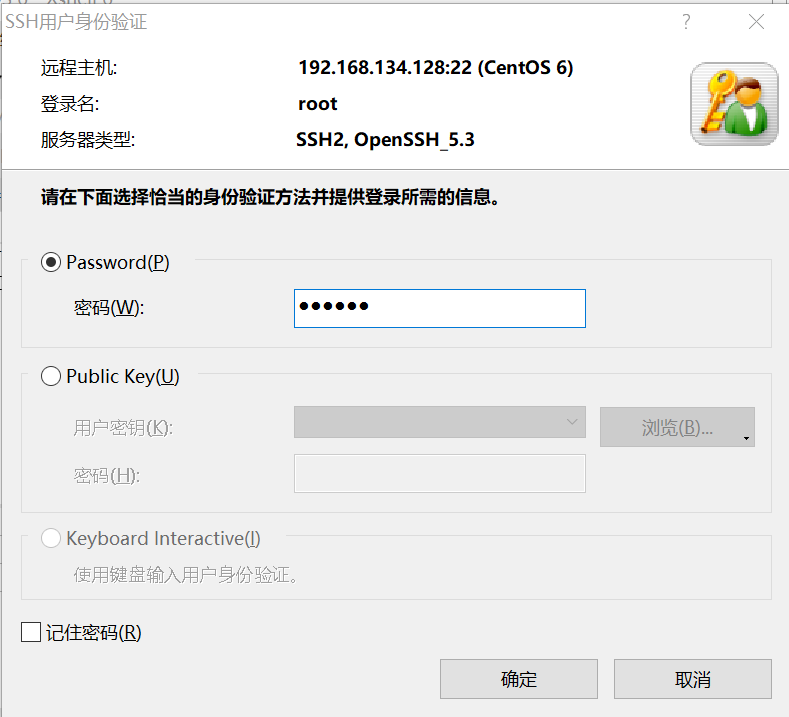Cancel with the 取消 button
Image resolution: width=789 pixels, height=717 pixels.
tap(692, 679)
